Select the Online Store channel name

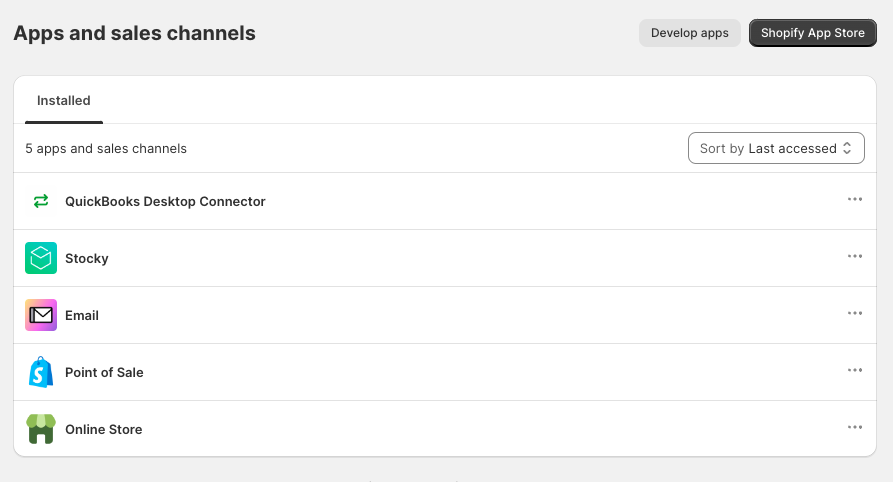point(104,429)
